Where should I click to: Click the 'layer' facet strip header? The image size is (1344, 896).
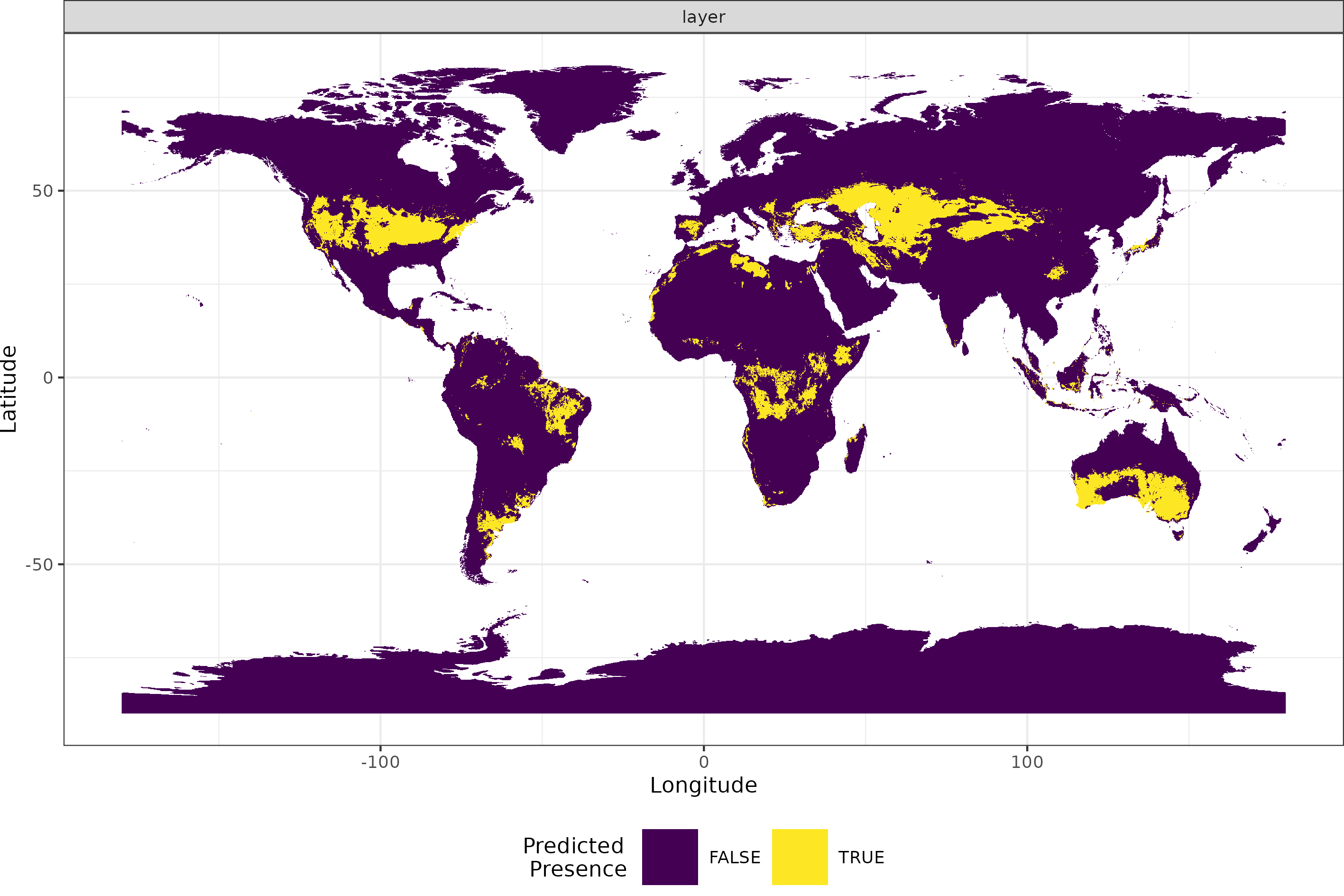pyautogui.click(x=703, y=17)
